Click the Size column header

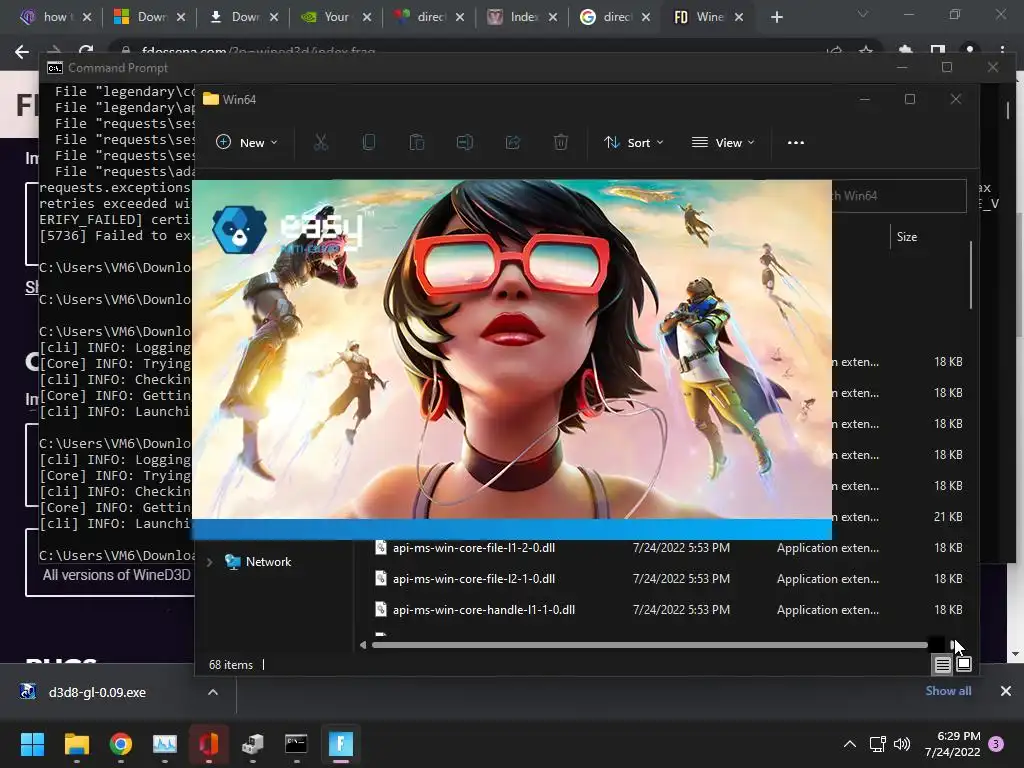click(907, 237)
